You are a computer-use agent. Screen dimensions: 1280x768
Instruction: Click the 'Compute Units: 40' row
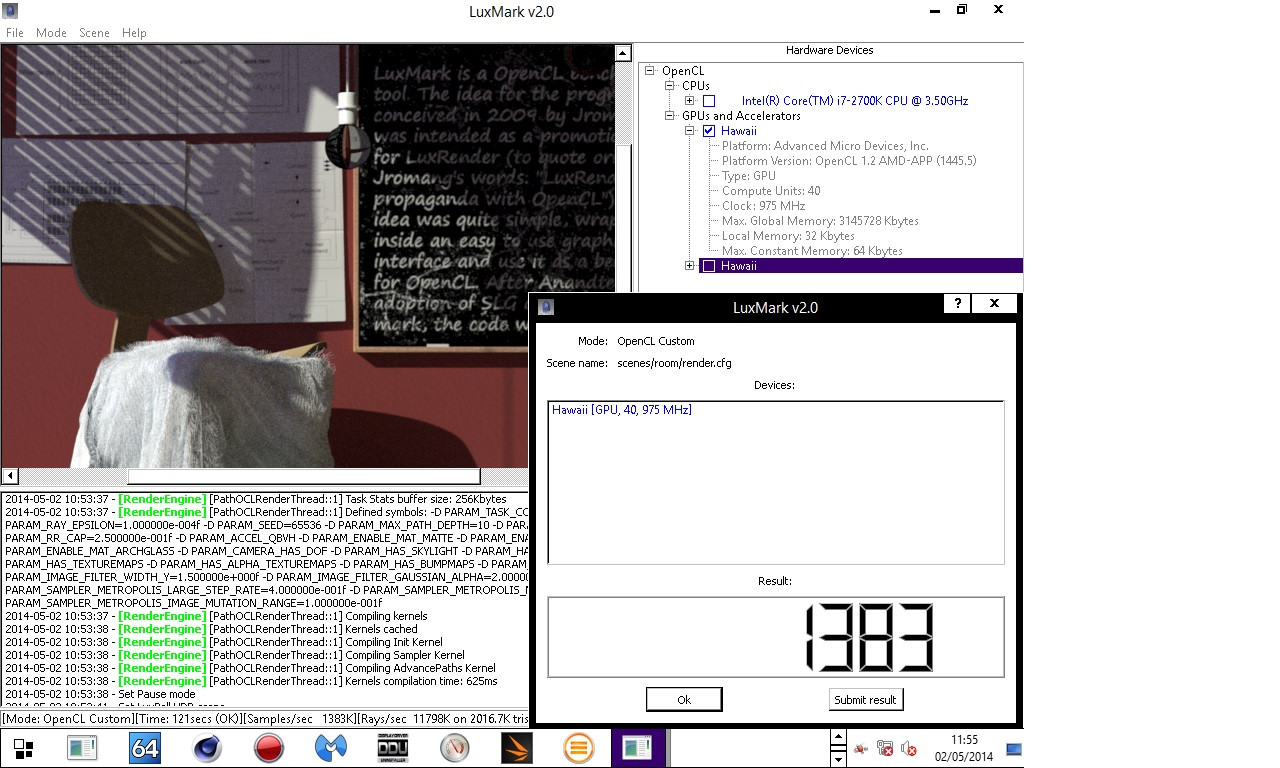(771, 191)
